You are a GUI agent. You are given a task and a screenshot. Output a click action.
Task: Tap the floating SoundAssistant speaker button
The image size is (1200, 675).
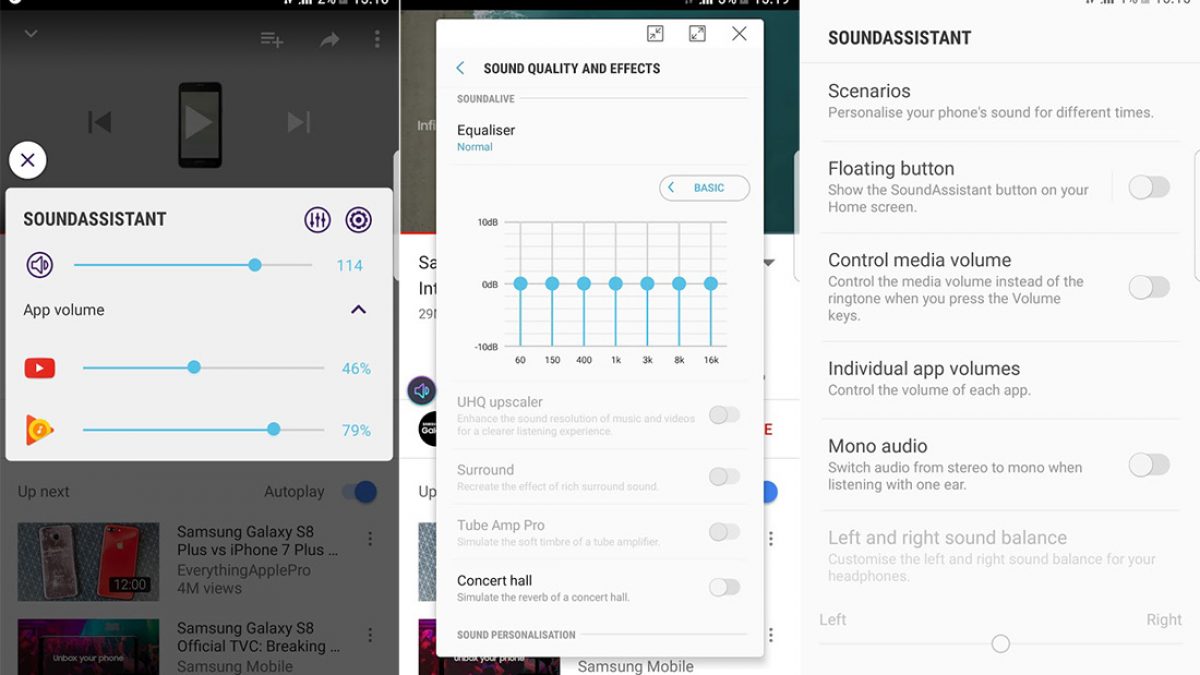point(422,391)
